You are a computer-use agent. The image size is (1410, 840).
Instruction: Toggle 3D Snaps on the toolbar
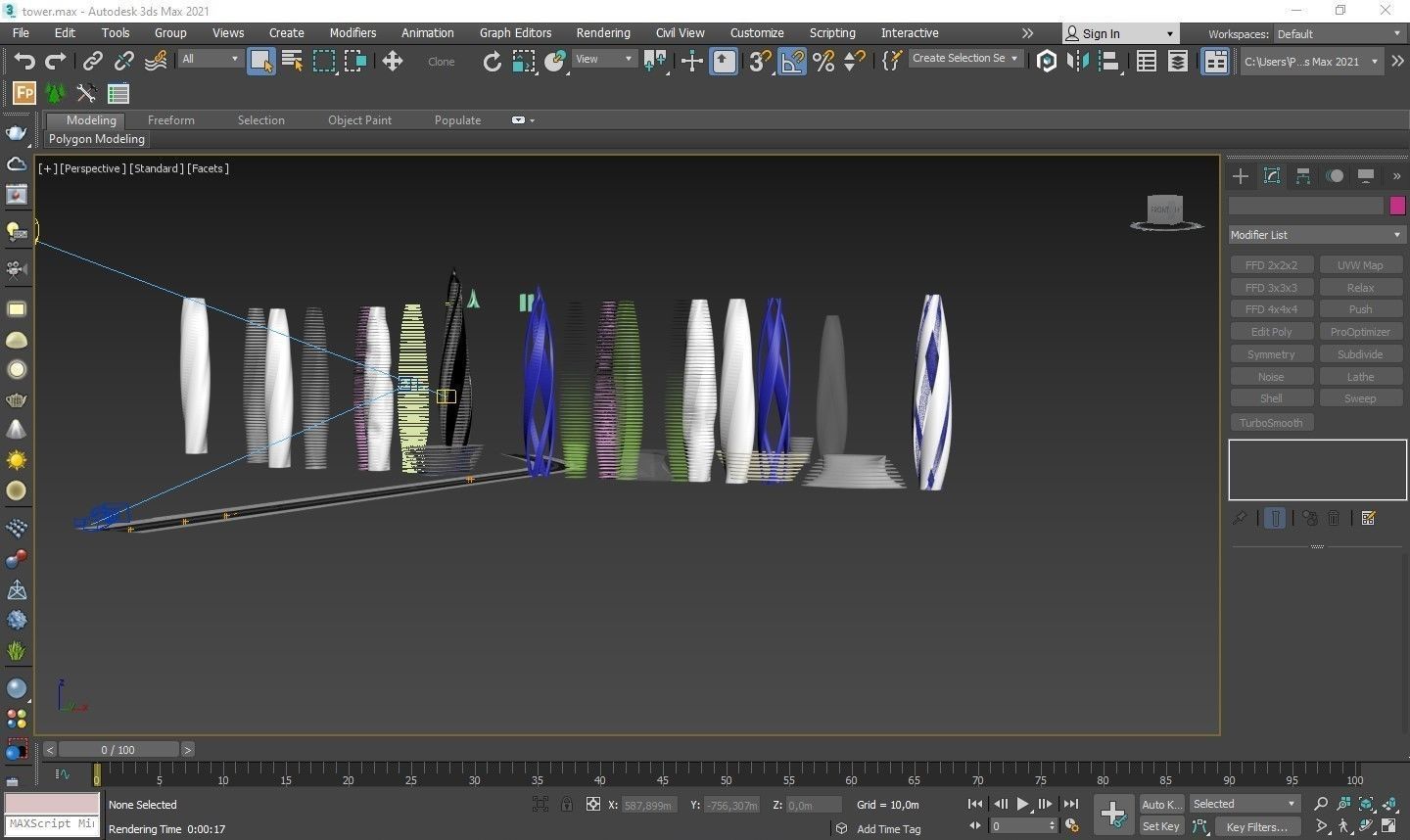pos(760,62)
